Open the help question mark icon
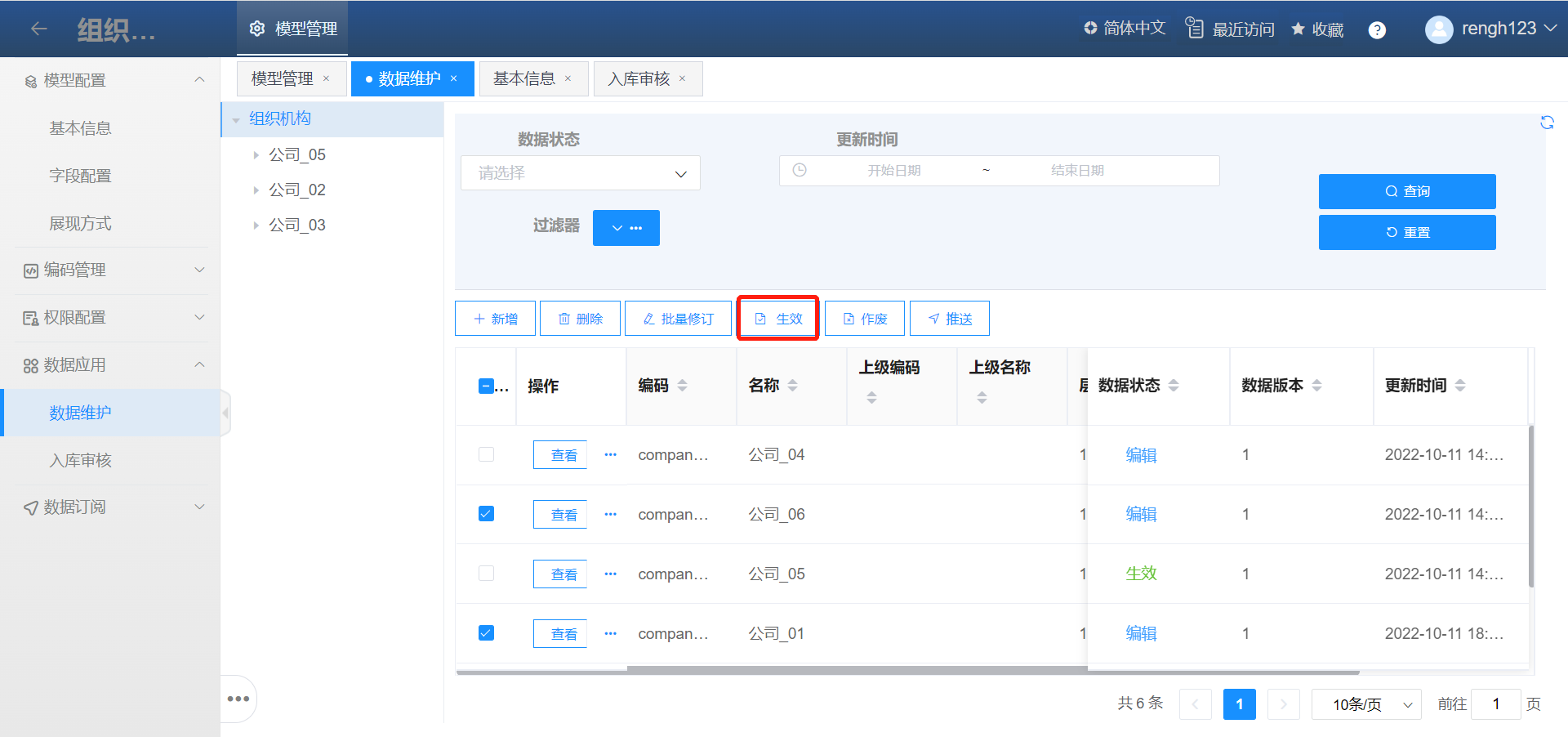The image size is (1568, 737). pos(1377,30)
